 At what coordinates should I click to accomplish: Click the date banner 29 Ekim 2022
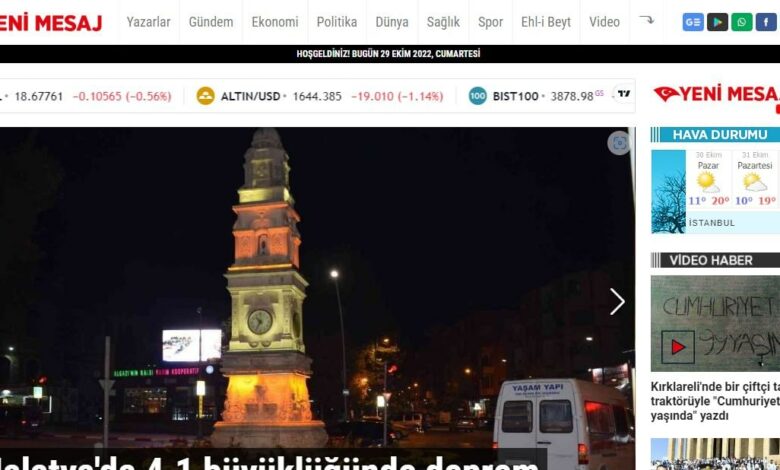point(389,54)
